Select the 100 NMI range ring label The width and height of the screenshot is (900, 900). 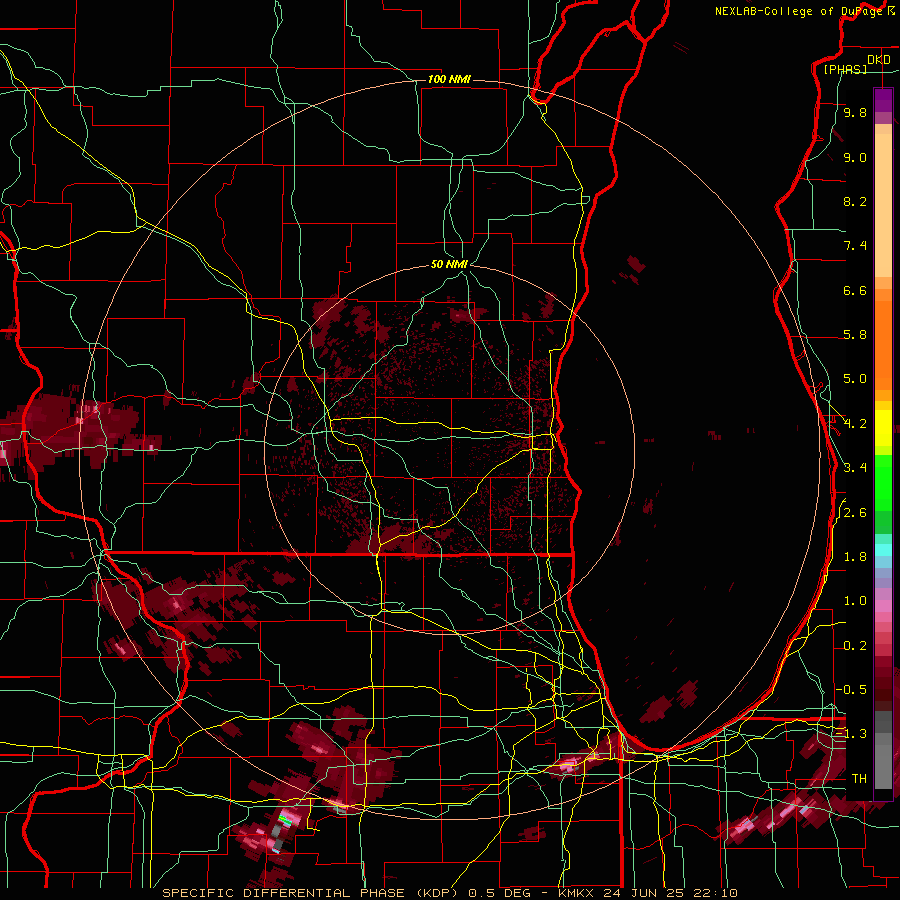click(x=449, y=79)
